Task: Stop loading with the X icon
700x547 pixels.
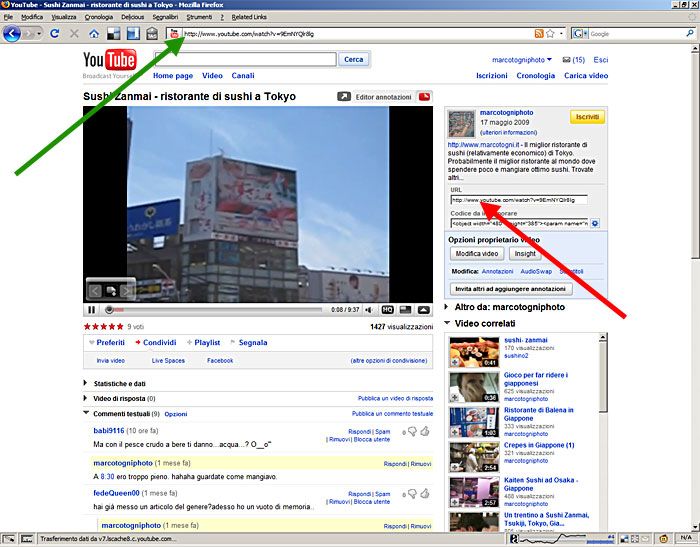Action: (x=74, y=33)
